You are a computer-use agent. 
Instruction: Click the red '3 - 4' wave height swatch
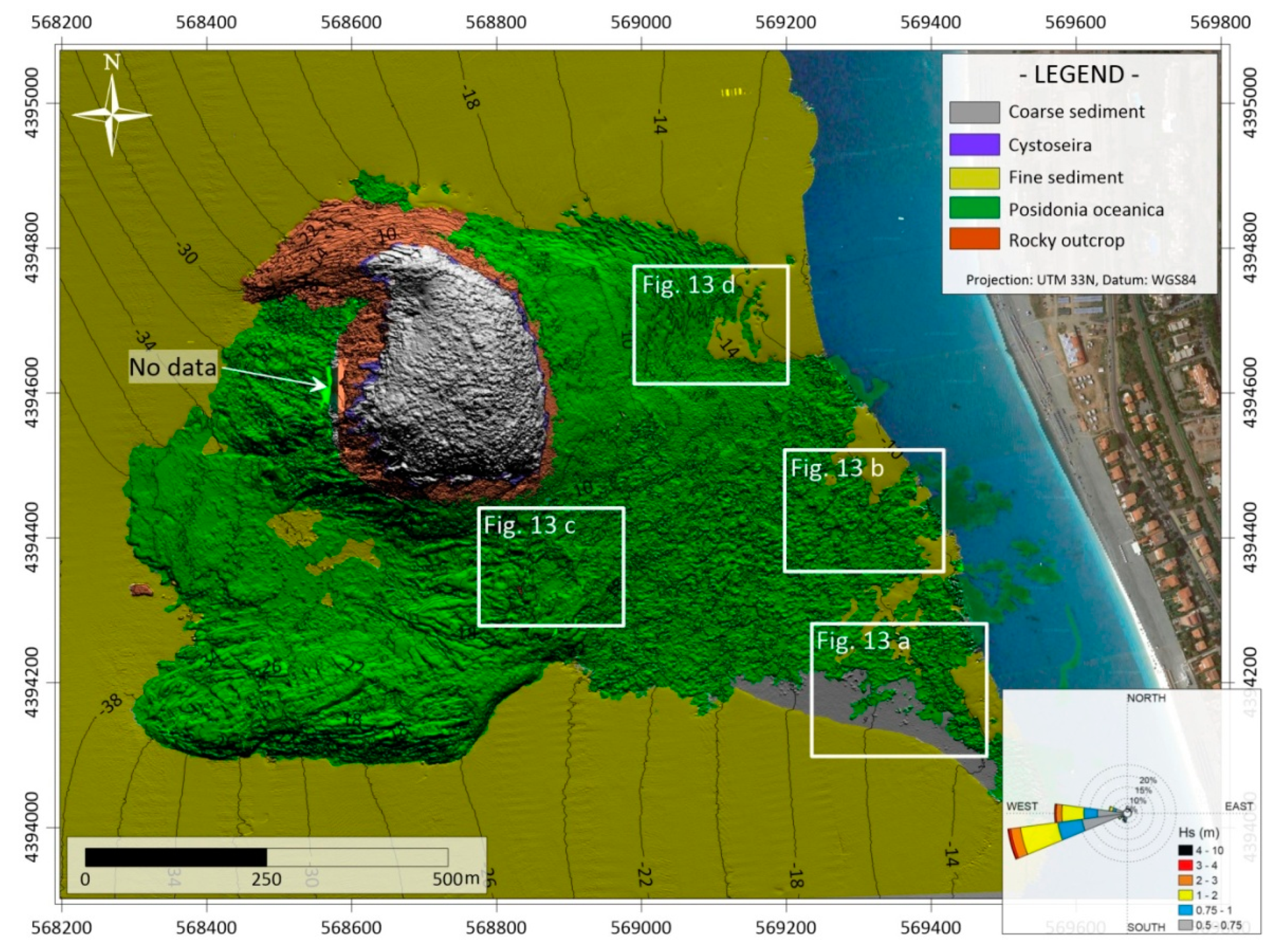coord(1185,865)
